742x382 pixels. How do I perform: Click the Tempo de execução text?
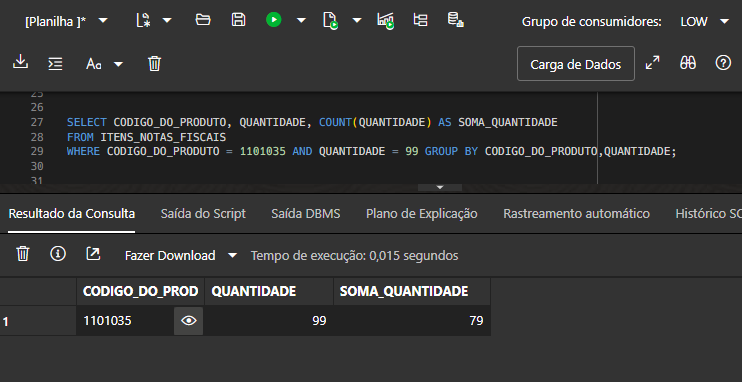point(354,256)
